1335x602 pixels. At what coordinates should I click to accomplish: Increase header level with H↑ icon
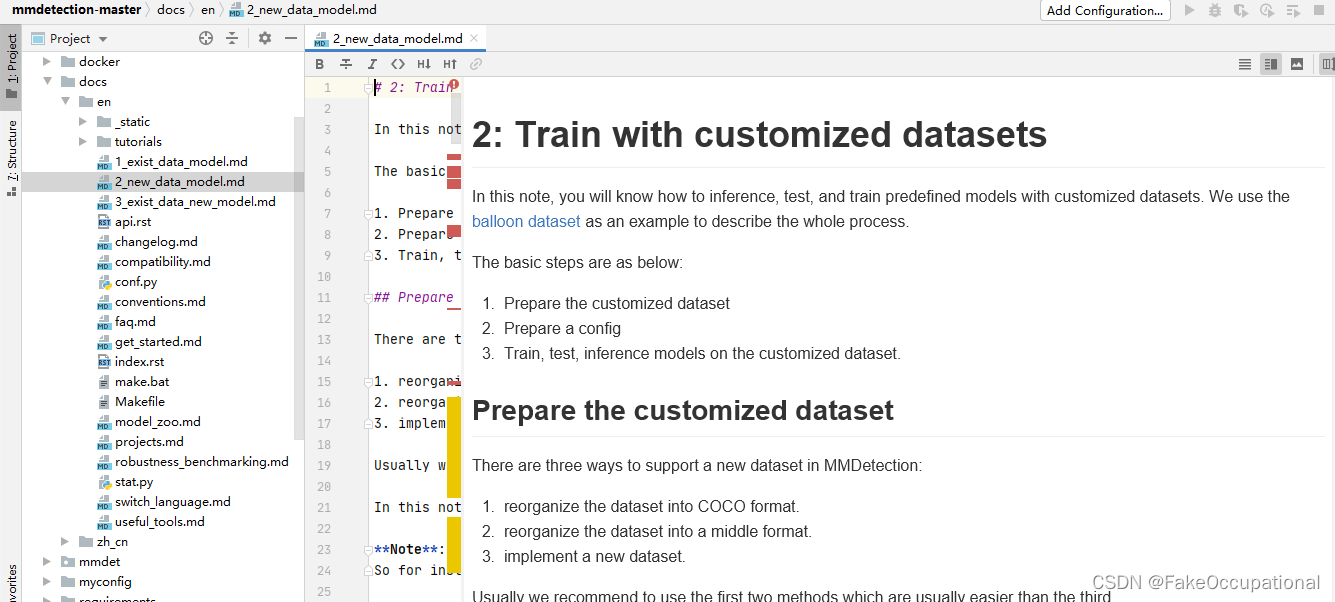(x=450, y=64)
